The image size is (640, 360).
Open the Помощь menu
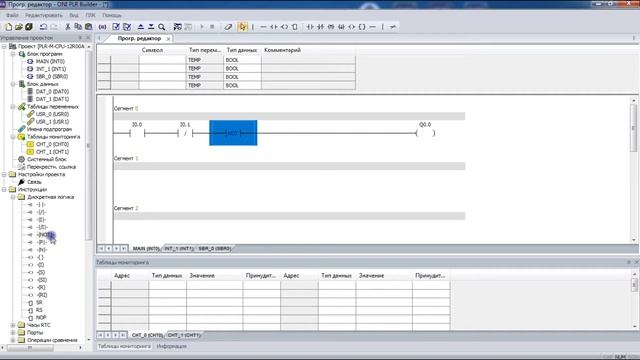coord(112,15)
